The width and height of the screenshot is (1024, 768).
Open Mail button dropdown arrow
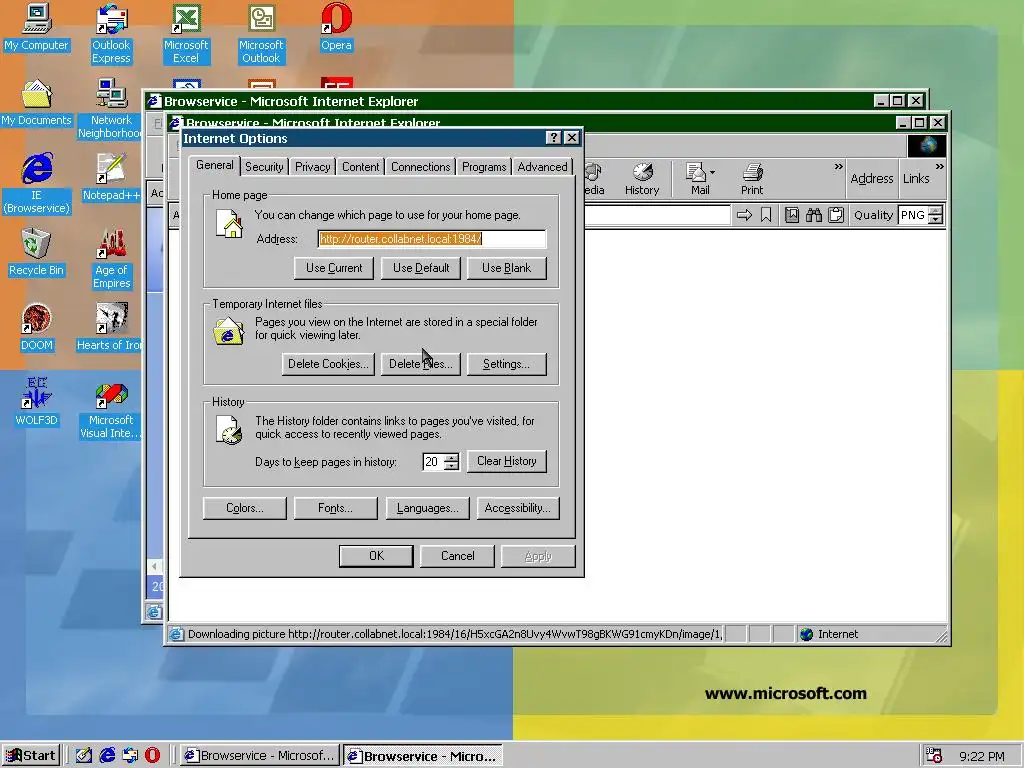712,172
